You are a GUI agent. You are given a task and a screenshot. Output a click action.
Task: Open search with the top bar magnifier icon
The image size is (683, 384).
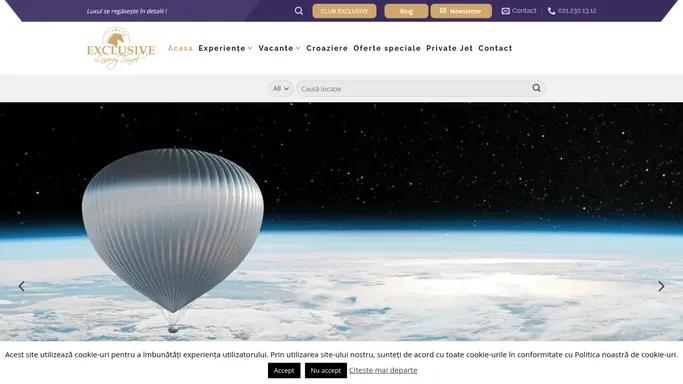(x=299, y=11)
